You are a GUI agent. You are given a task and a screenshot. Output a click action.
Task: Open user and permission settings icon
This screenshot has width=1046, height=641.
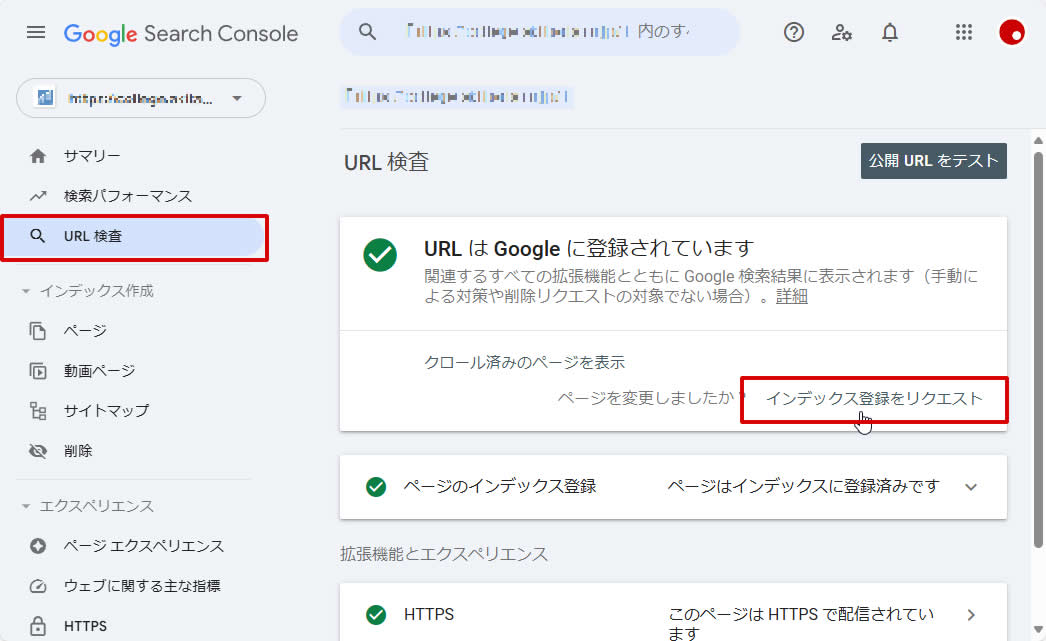click(842, 33)
